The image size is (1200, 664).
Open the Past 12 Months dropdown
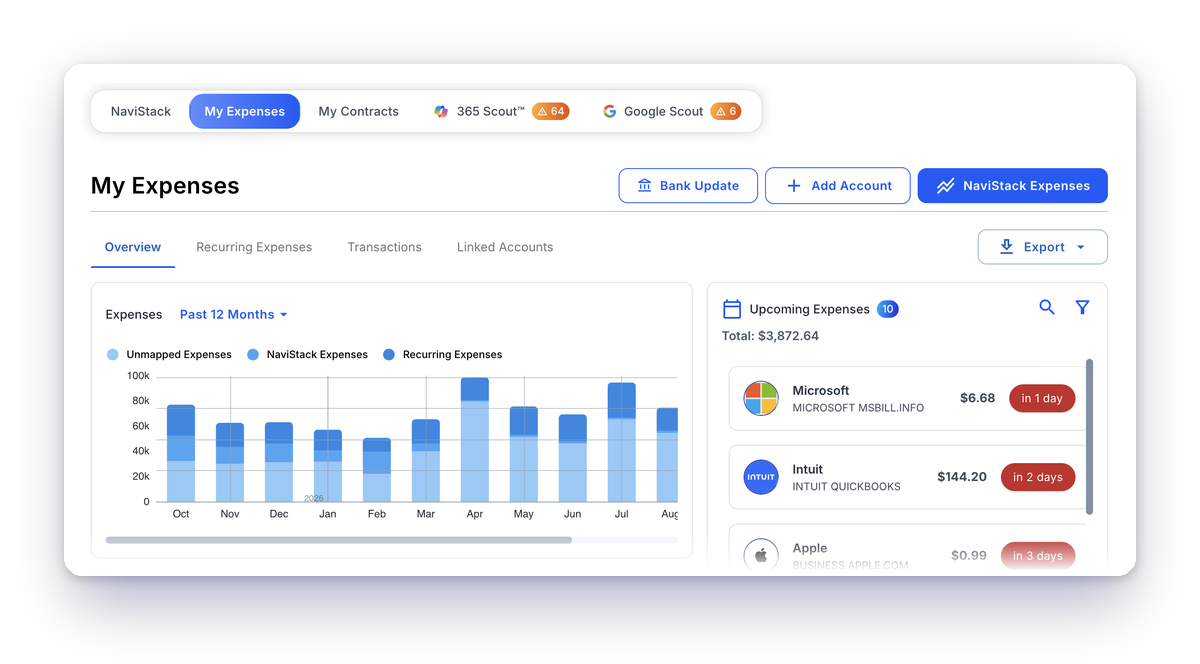pos(234,314)
